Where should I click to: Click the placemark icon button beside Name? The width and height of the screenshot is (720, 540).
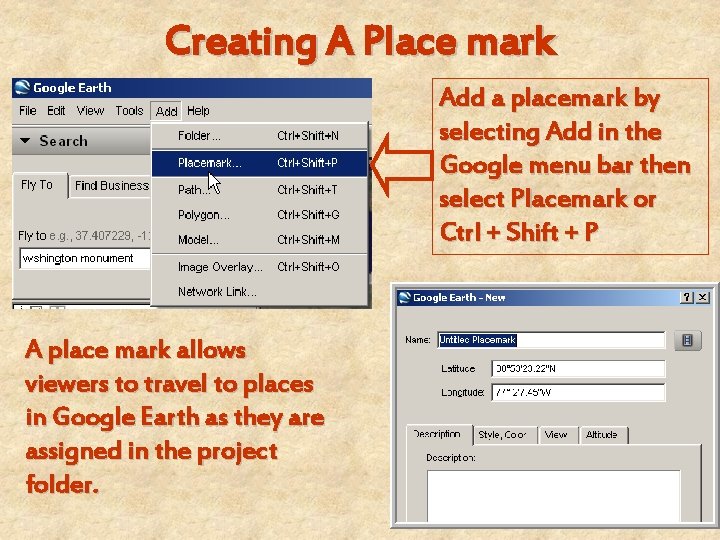point(687,340)
